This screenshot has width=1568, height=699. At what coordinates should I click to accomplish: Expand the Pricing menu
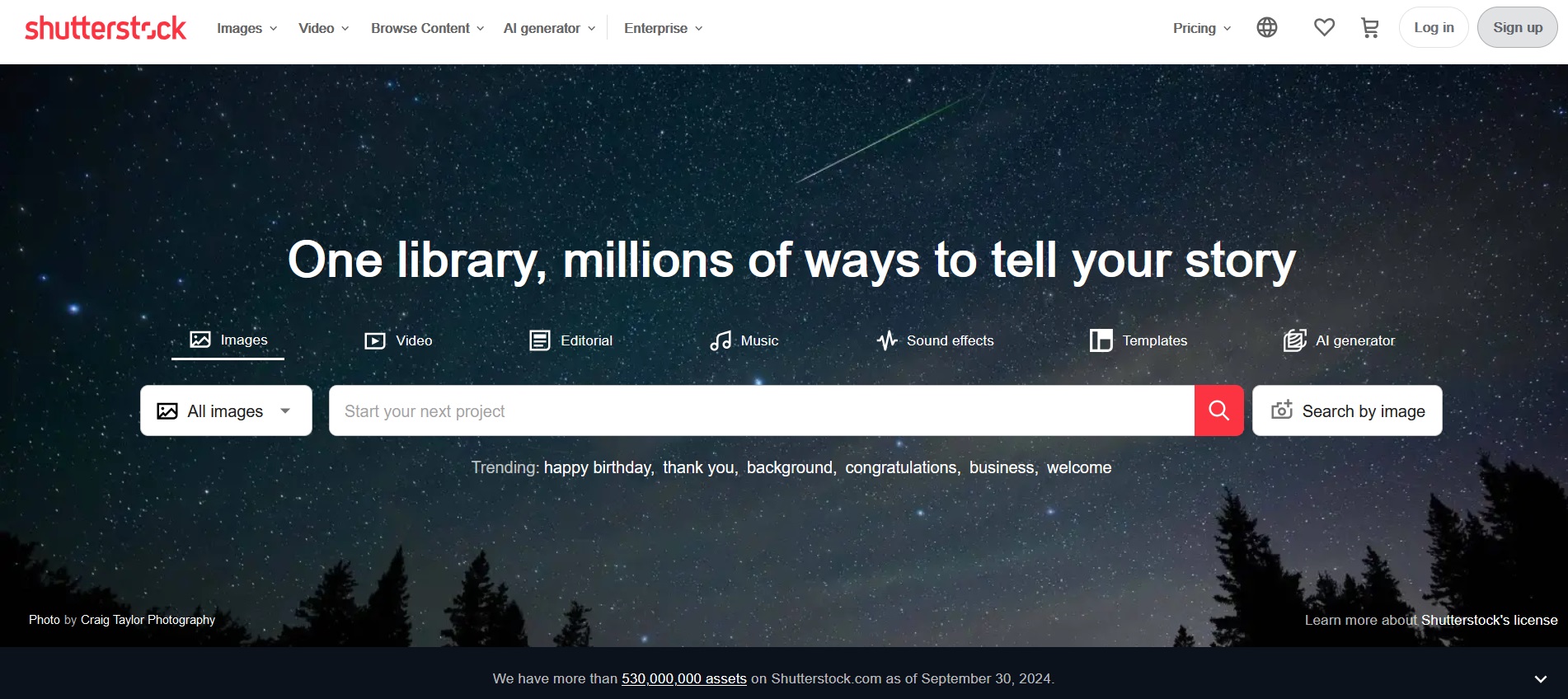[x=1201, y=28]
